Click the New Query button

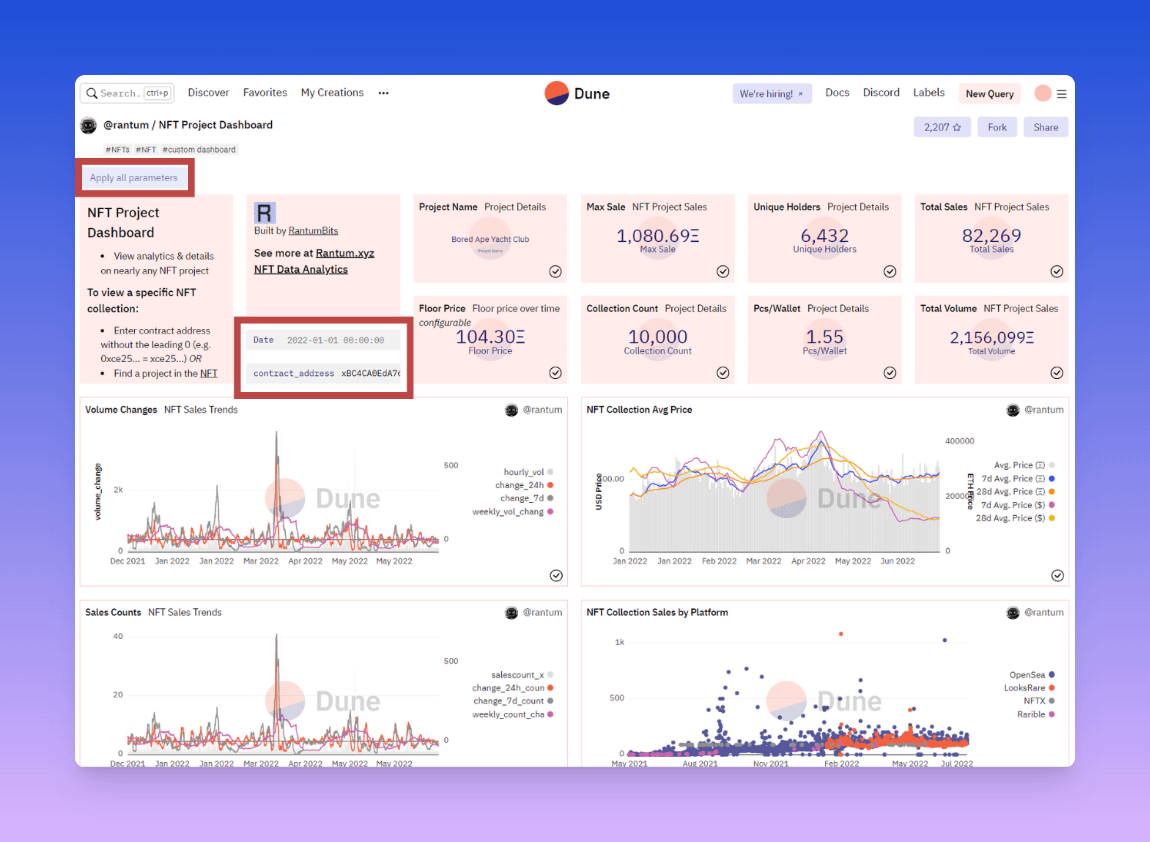(989, 94)
